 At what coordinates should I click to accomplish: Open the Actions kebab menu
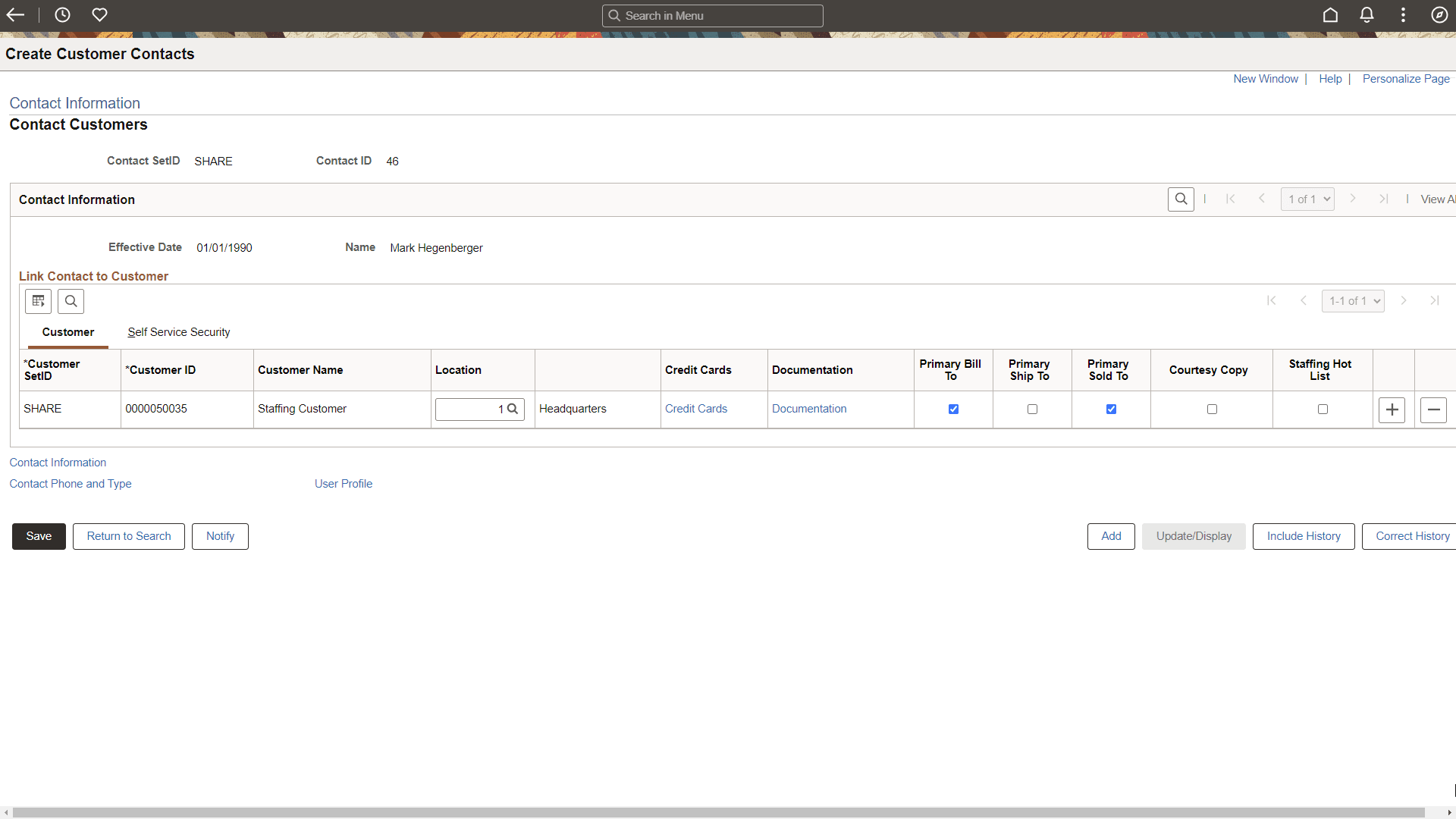(1403, 15)
